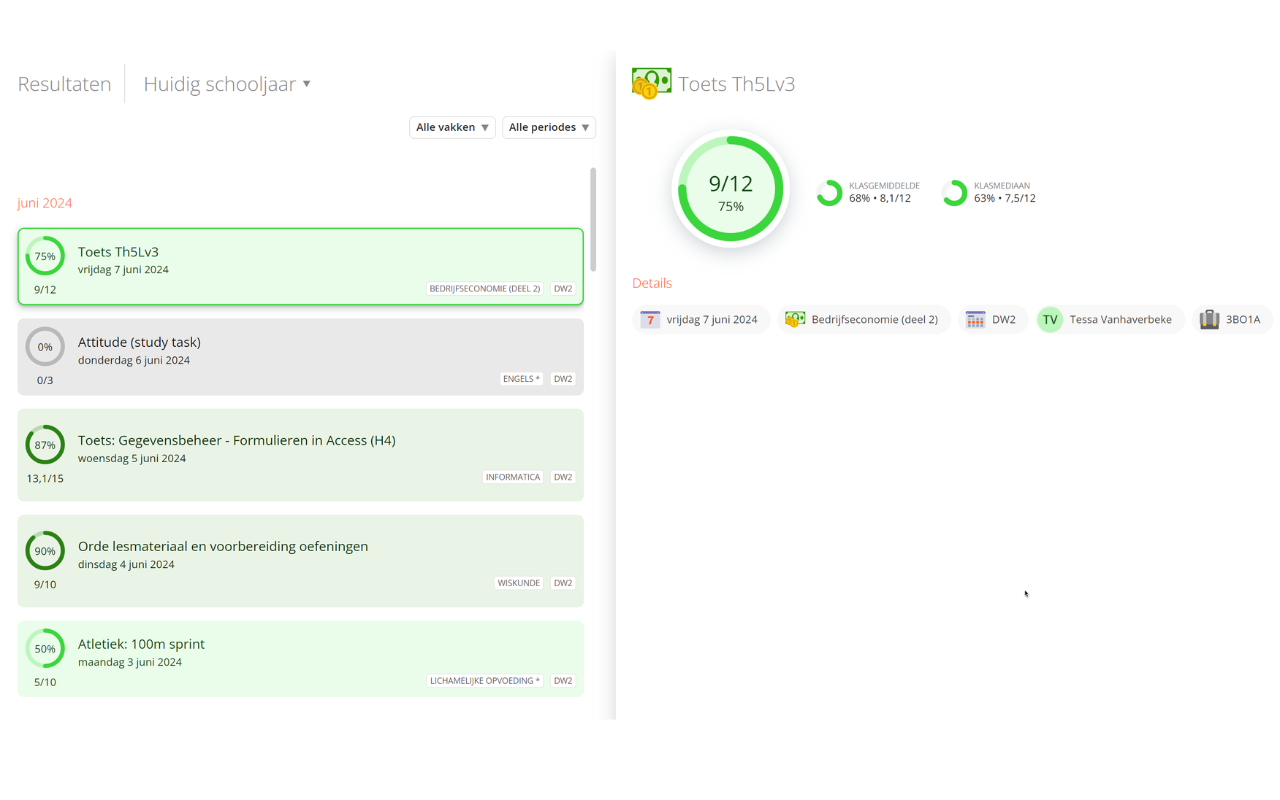
Task: Click the TV avatar icon for Tessa Vanhaverbeke
Action: 1049,319
